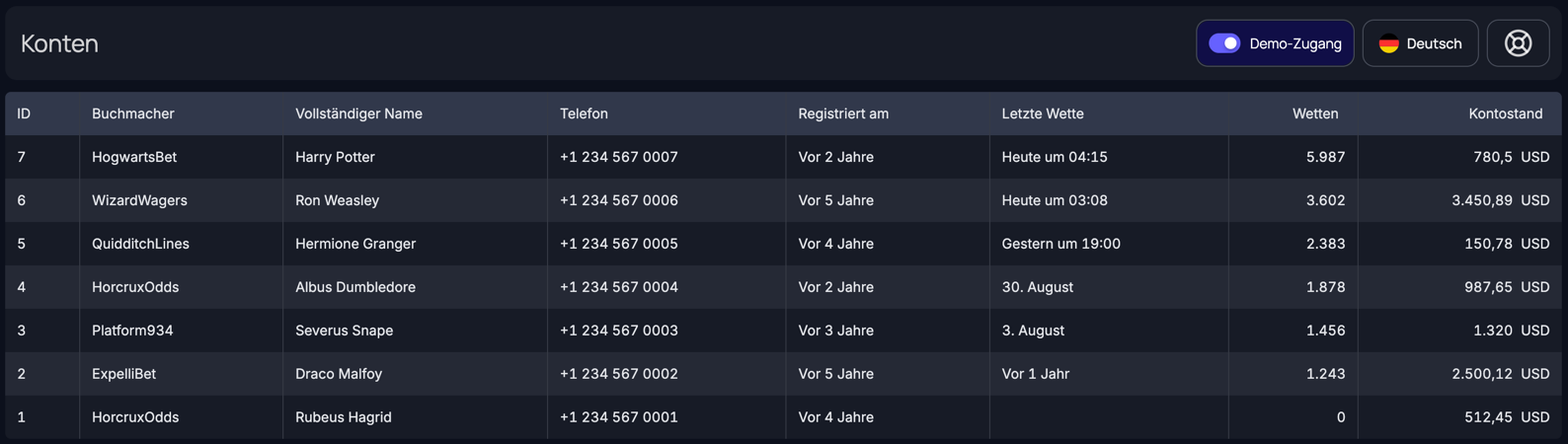
Task: Sort by Registriert am column
Action: tap(843, 113)
